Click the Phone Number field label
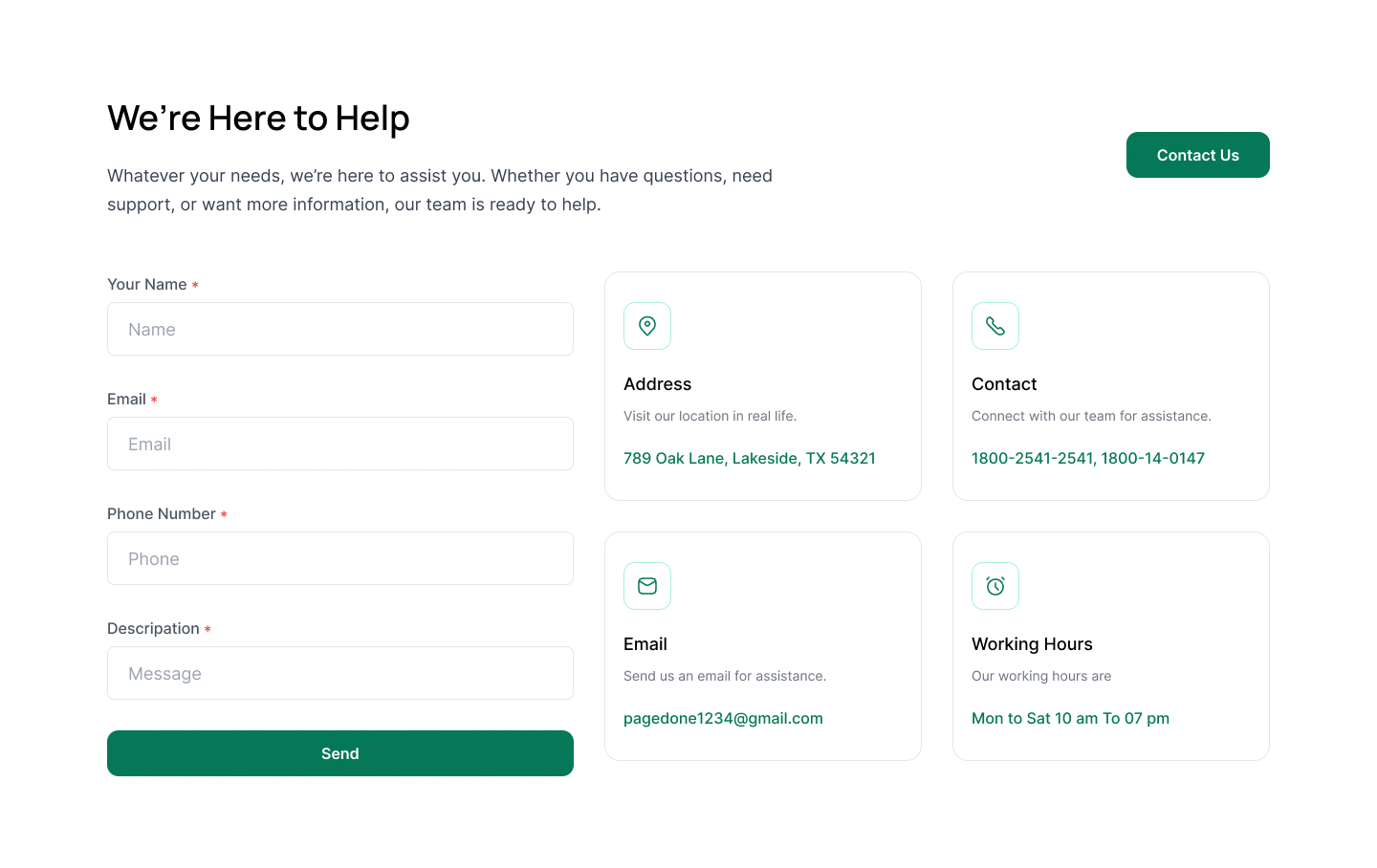Viewport: 1377px width, 868px height. click(162, 513)
